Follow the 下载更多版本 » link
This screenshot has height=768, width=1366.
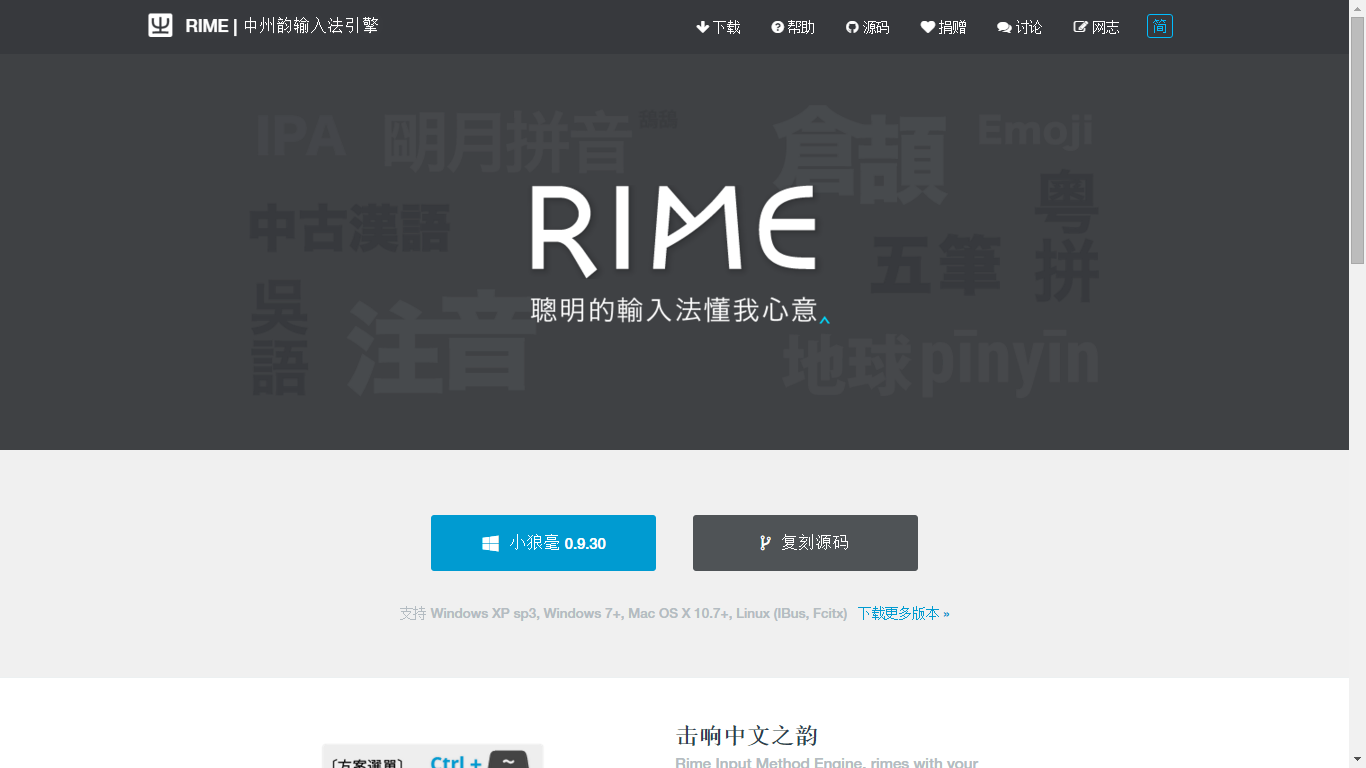click(903, 613)
